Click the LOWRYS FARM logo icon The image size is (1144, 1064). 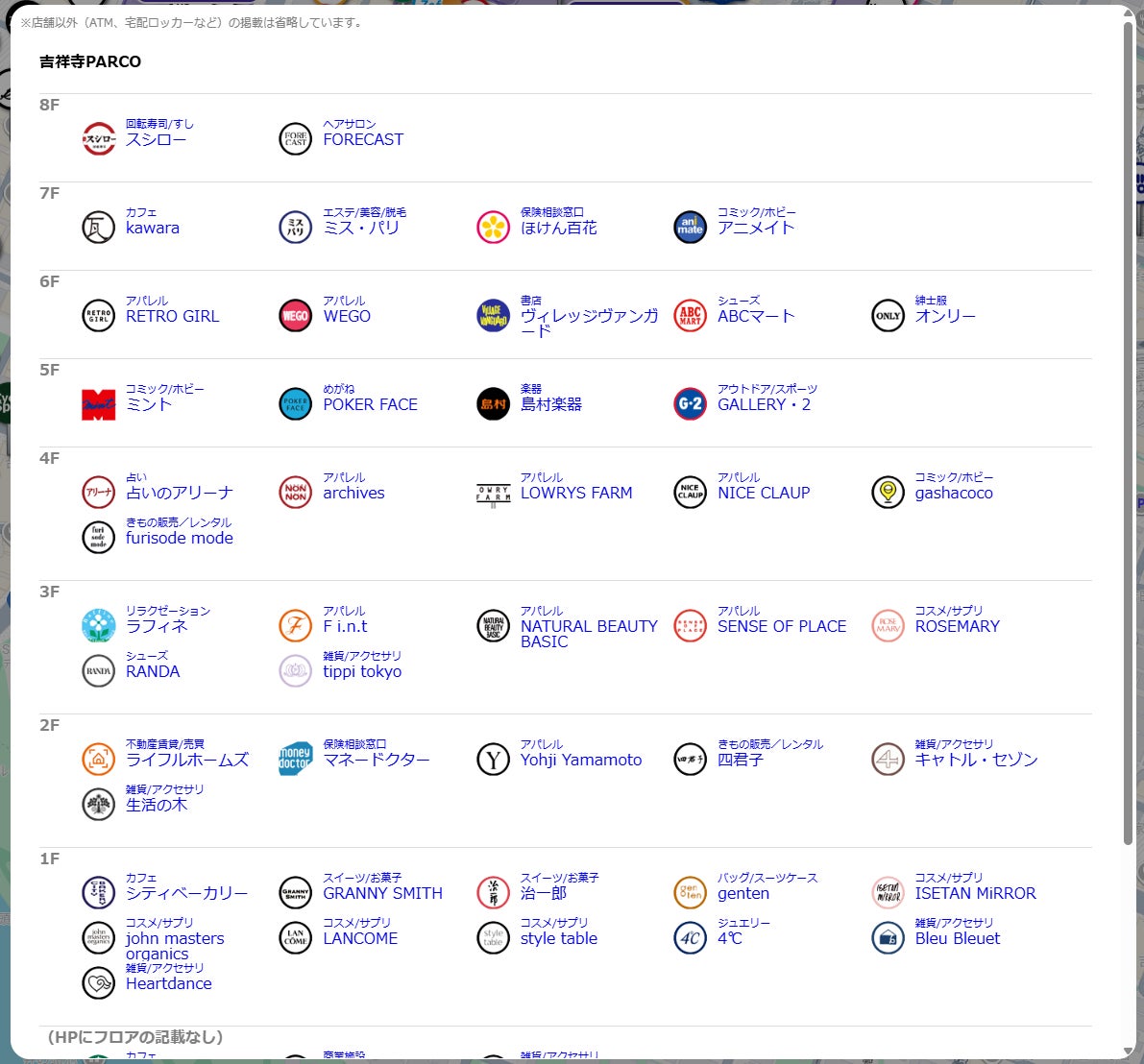click(x=493, y=494)
